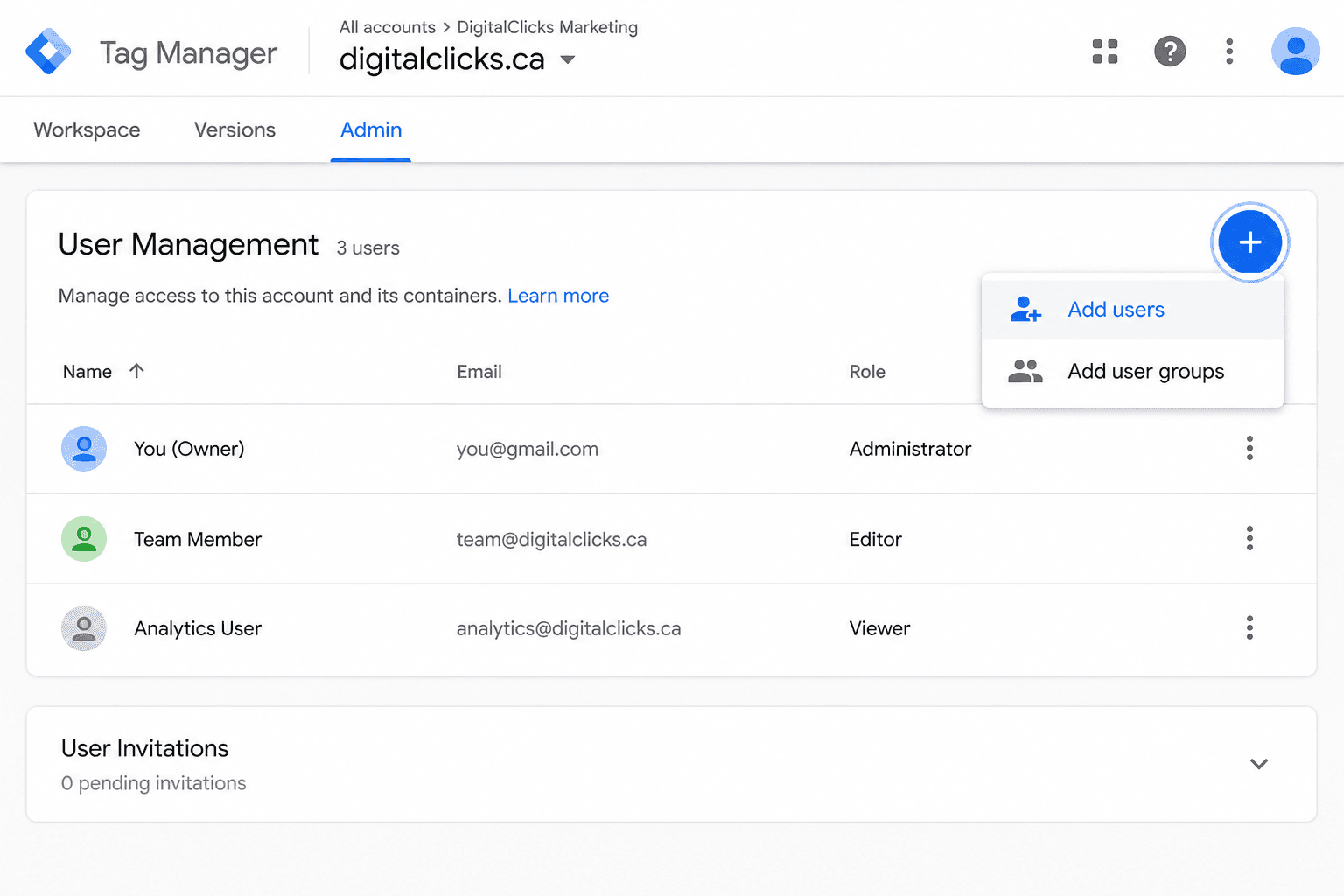Click the Role column header
Image resolution: width=1344 pixels, height=896 pixels.
867,372
